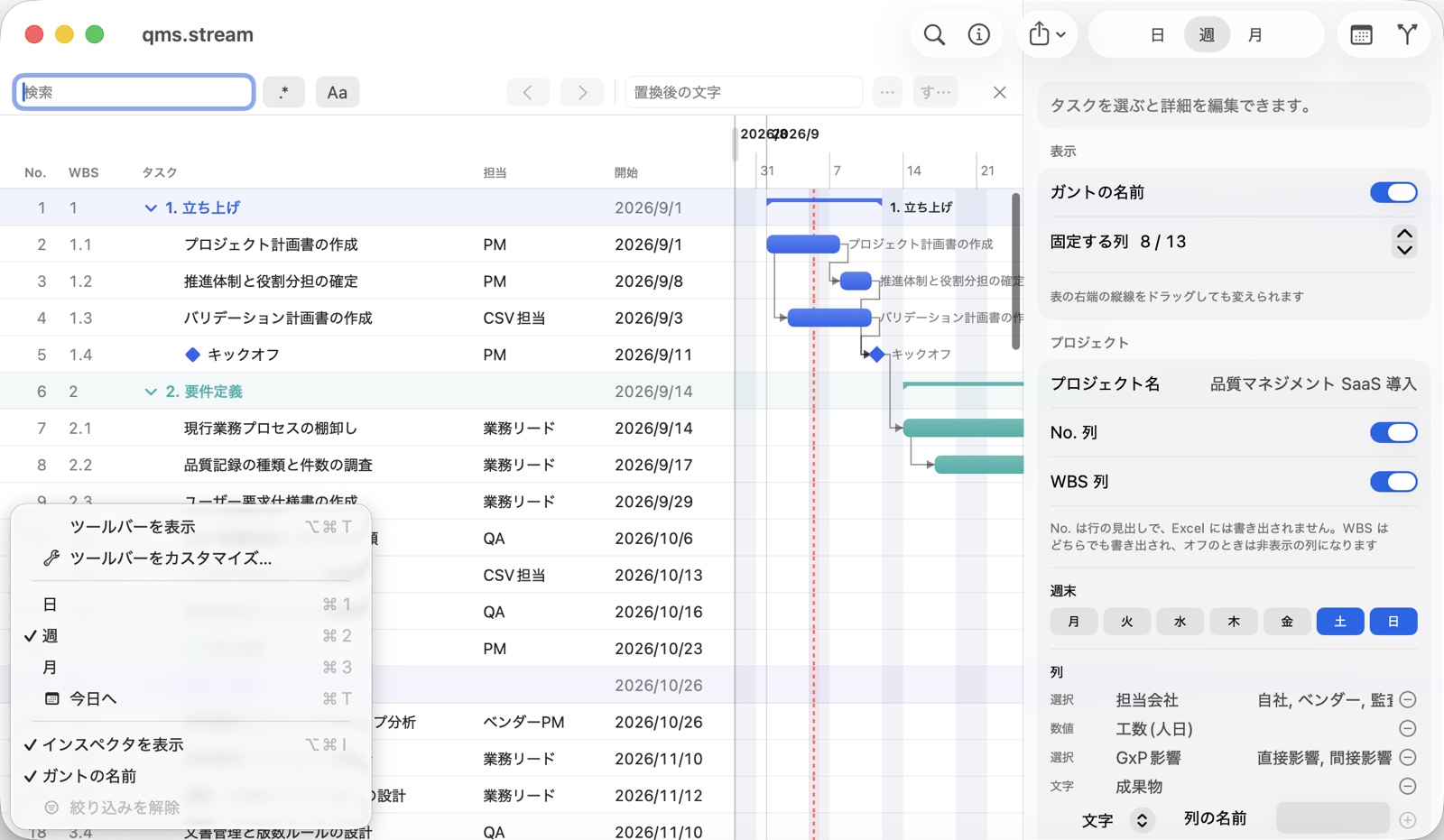Click the 担当 column header
The height and width of the screenshot is (840, 1444).
pyautogui.click(x=495, y=172)
